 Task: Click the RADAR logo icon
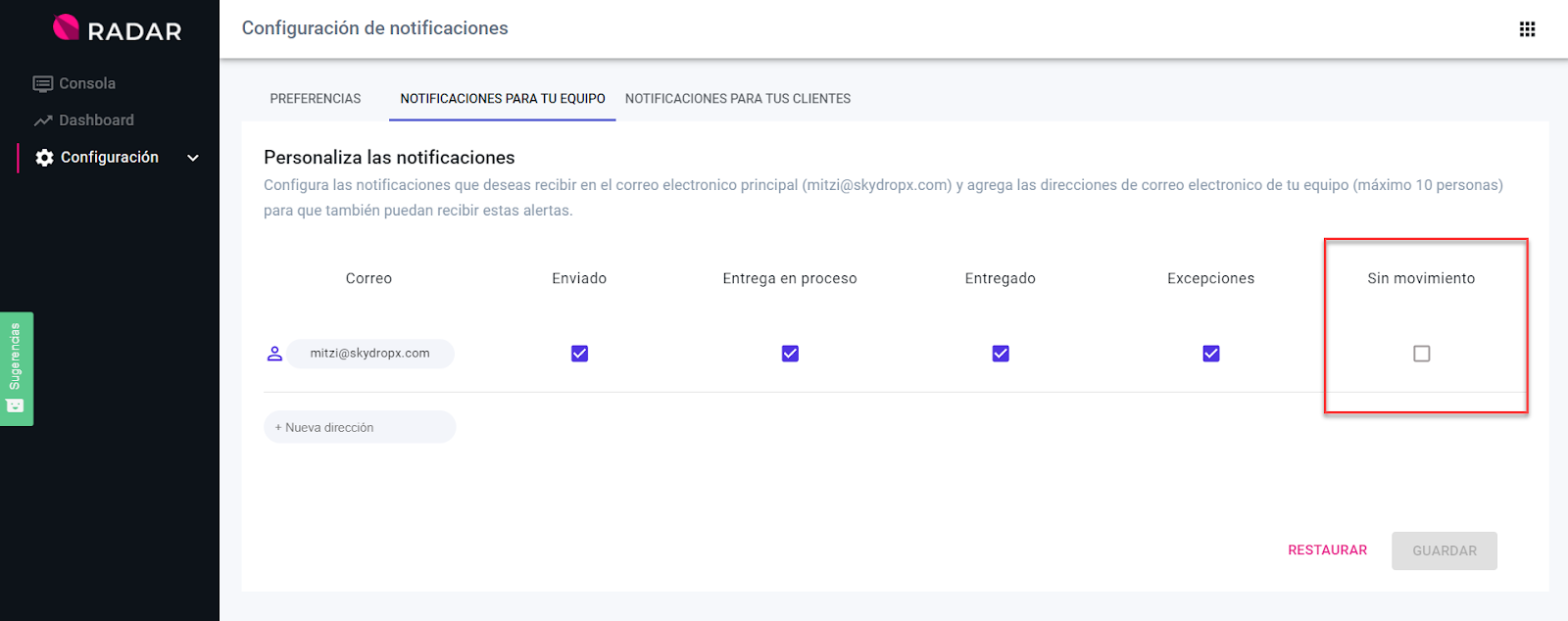66,27
